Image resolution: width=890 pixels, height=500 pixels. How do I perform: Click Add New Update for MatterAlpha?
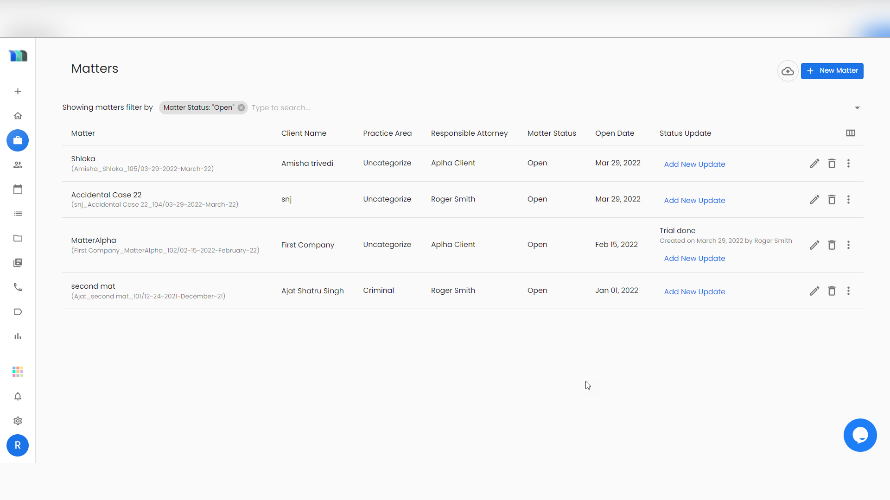[x=694, y=258]
